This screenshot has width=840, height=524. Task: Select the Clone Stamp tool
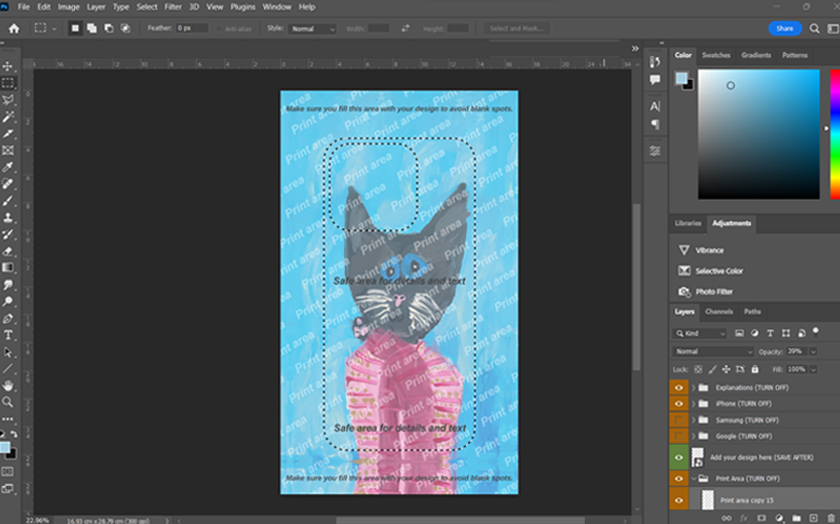tap(8, 217)
